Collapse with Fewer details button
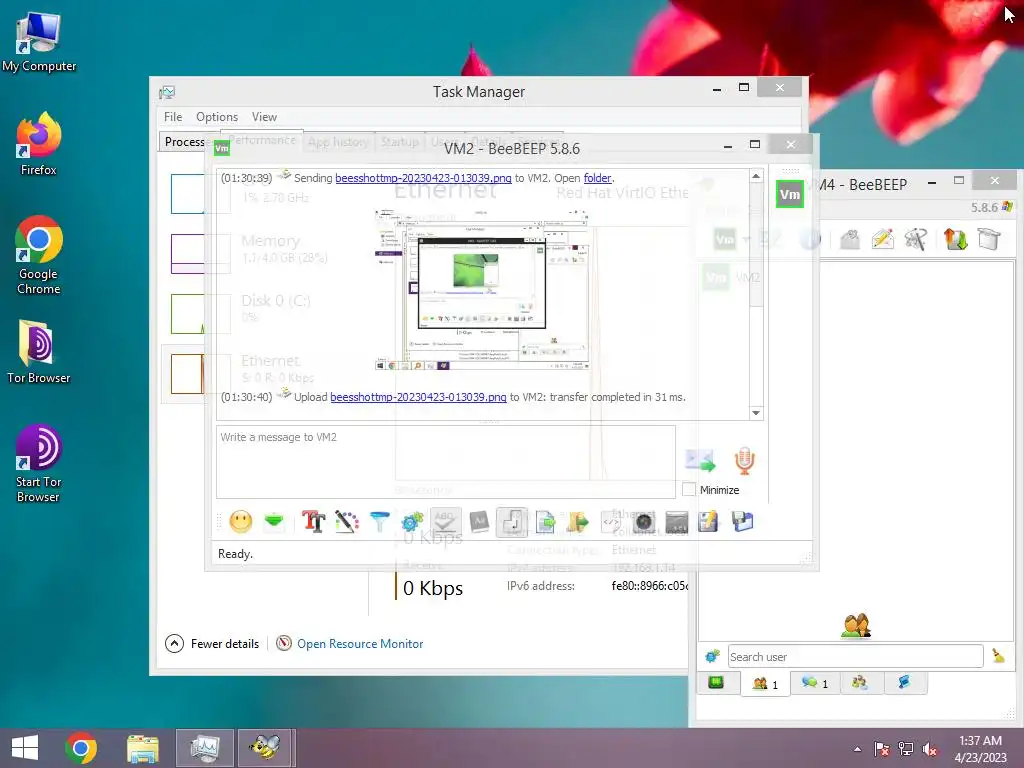Screen dimensions: 1024x768 [x=212, y=644]
